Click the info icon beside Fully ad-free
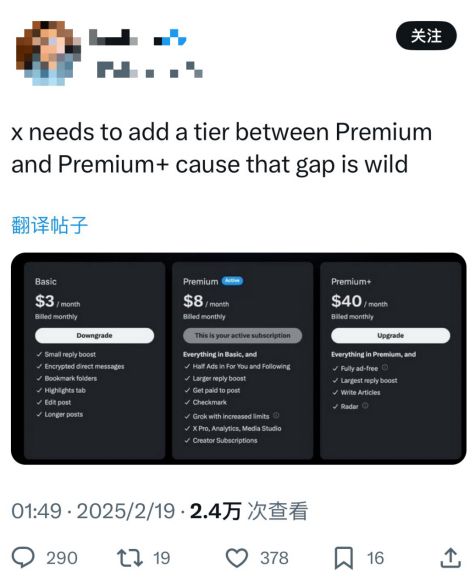Viewport: 475px width, 587px height. click(384, 367)
